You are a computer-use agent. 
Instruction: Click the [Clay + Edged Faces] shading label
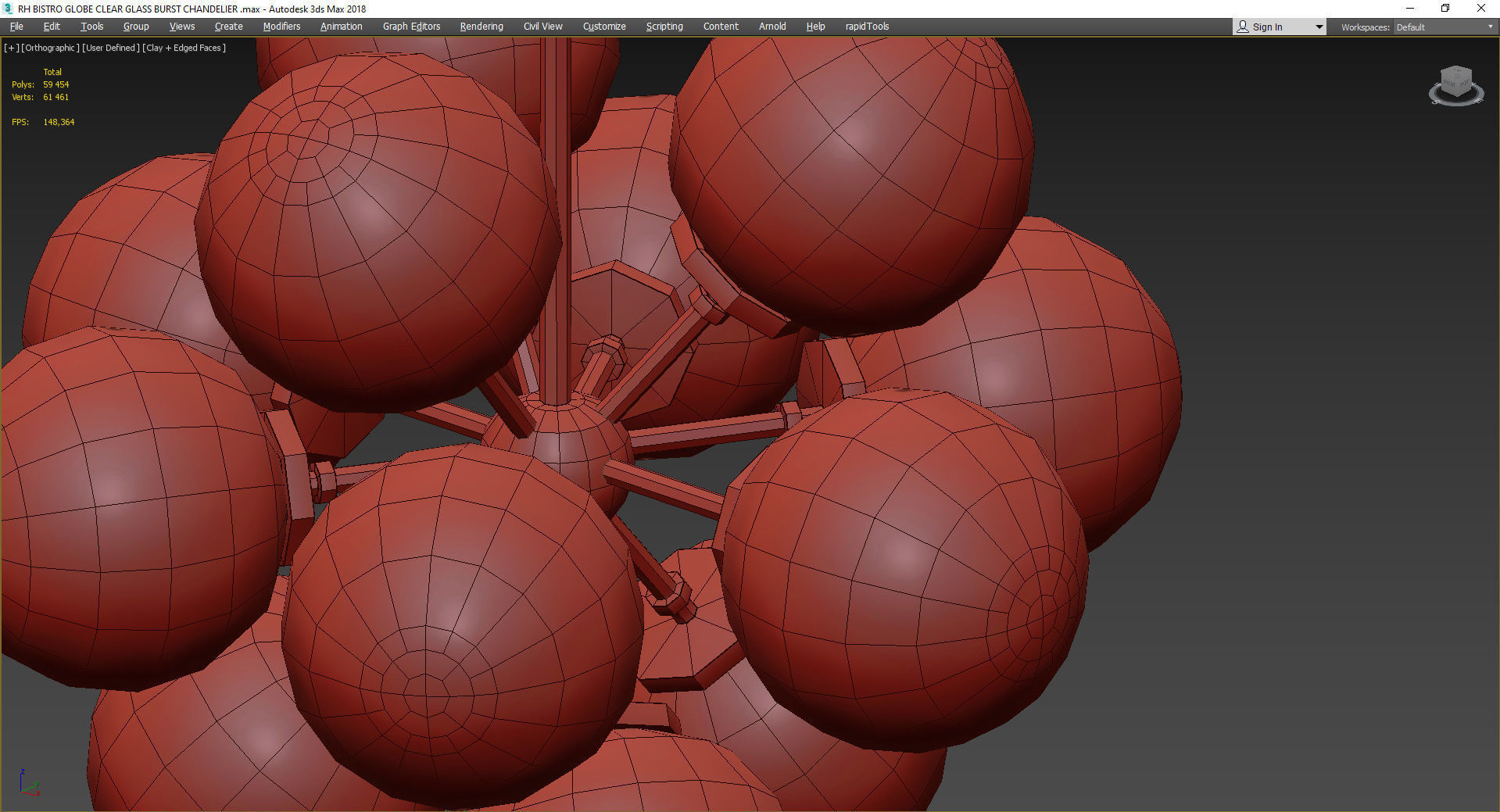(184, 48)
